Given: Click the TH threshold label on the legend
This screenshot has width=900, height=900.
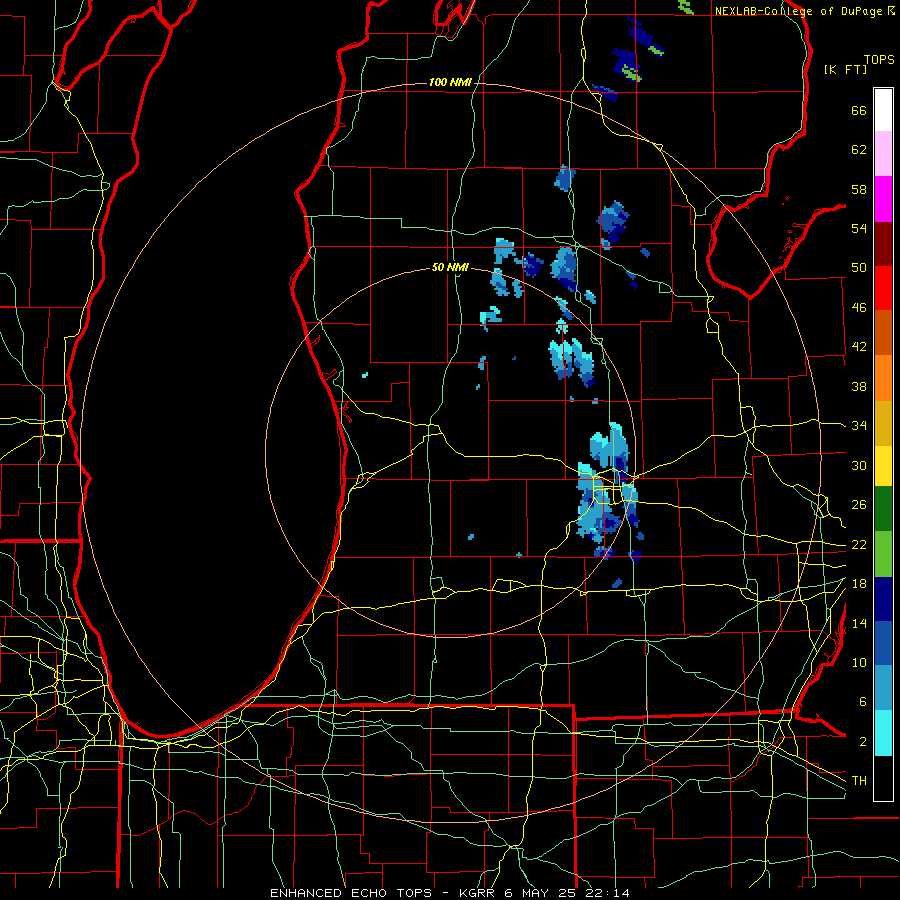Looking at the screenshot, I should click(x=859, y=781).
